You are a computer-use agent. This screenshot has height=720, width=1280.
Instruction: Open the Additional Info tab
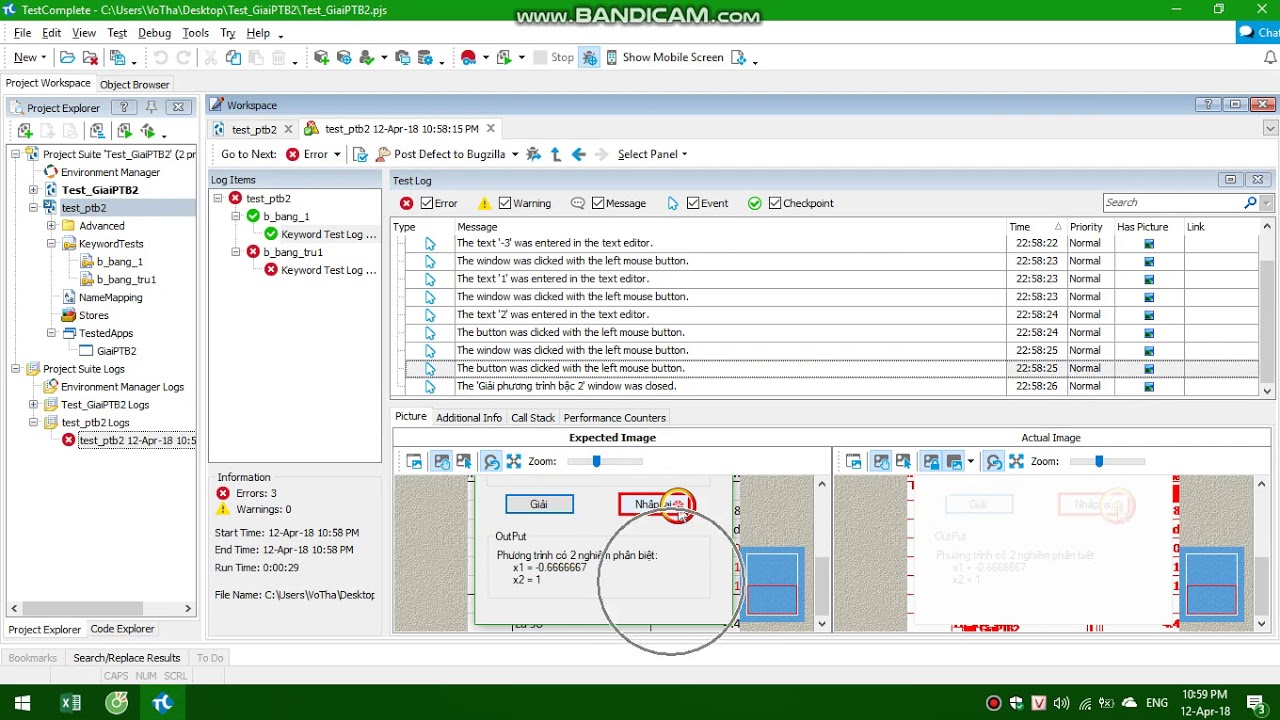point(469,418)
